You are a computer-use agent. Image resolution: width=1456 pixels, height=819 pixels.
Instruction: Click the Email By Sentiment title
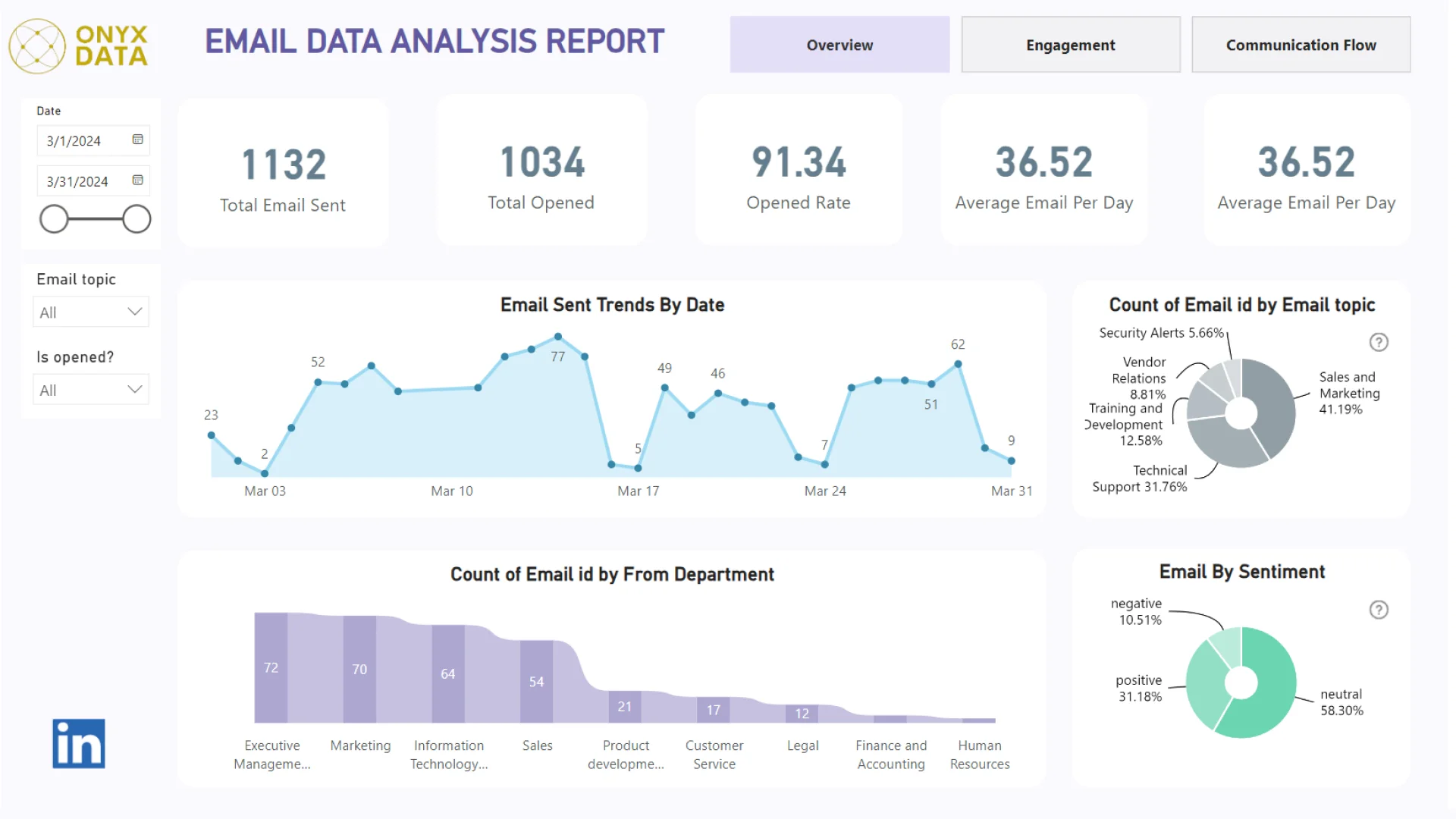(1242, 572)
